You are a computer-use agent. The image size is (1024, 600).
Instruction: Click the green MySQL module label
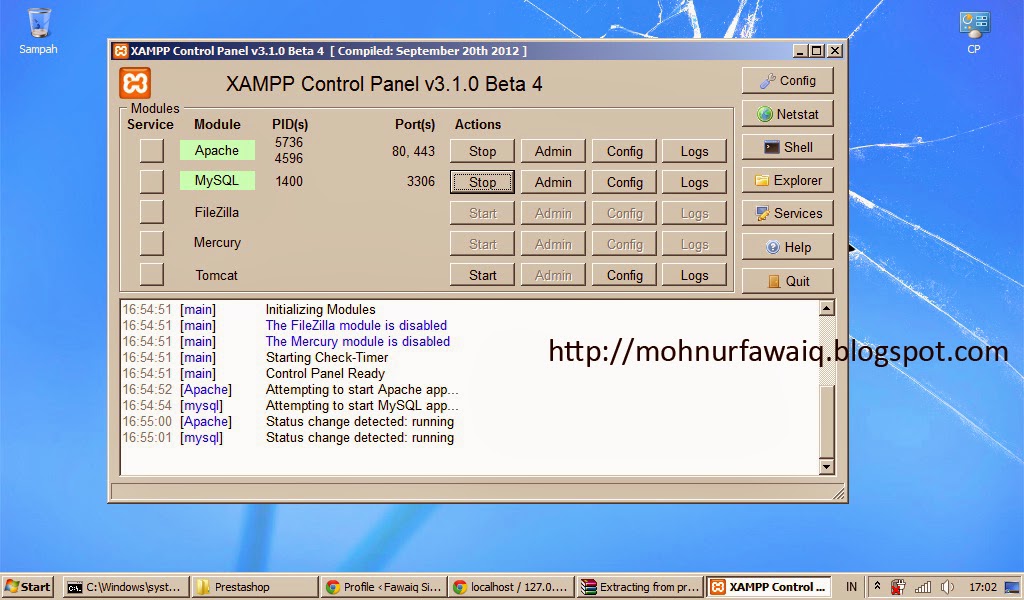(x=217, y=180)
